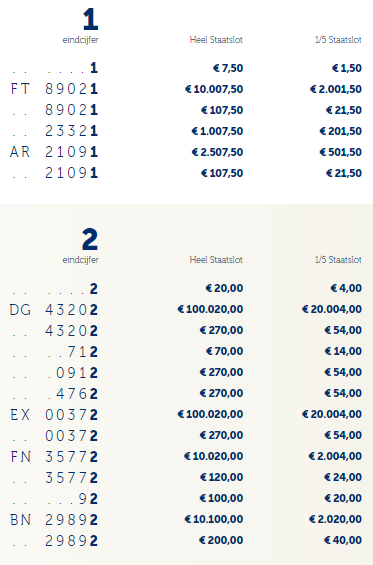This screenshot has width=373, height=565.
Task: Select lot number AR 21091
Action: click(x=54, y=152)
